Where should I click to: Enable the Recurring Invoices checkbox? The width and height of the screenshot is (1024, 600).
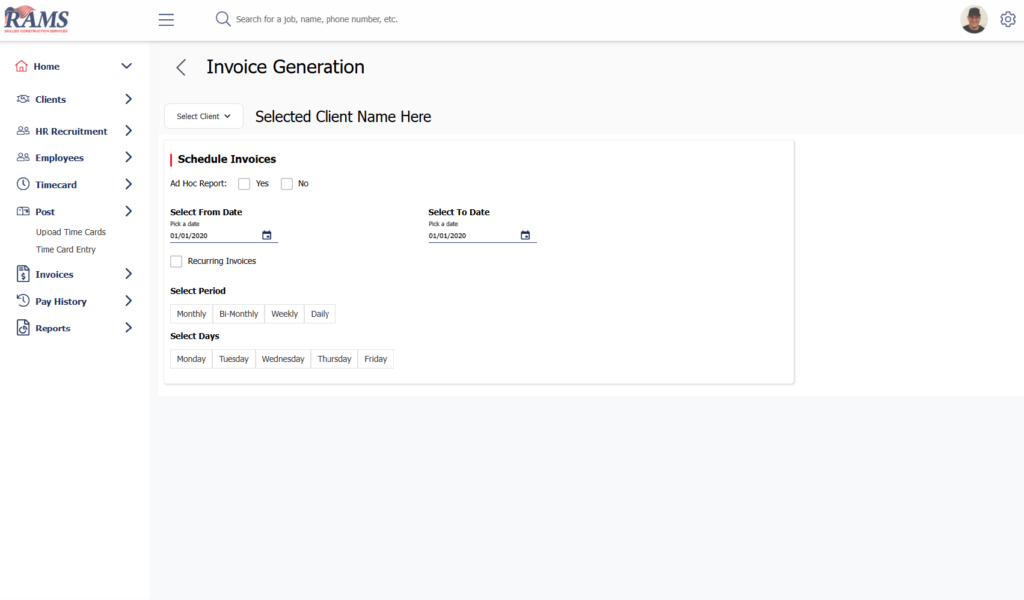(x=176, y=261)
